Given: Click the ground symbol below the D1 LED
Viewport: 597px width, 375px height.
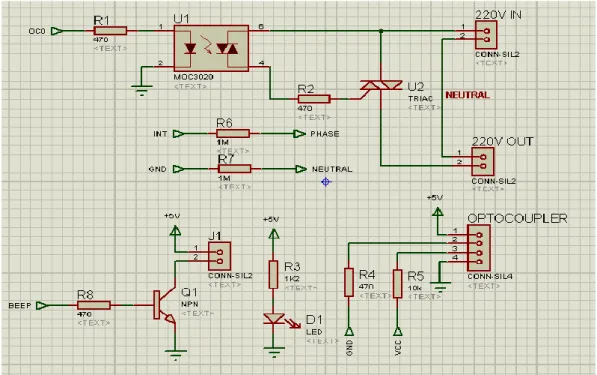Looking at the screenshot, I should pyautogui.click(x=274, y=352).
